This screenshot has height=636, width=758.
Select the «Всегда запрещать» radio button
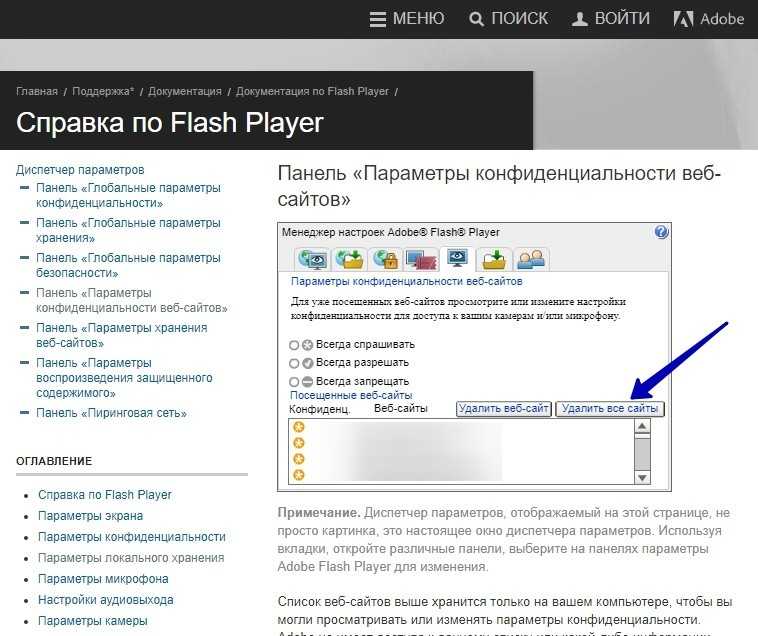pyautogui.click(x=294, y=382)
